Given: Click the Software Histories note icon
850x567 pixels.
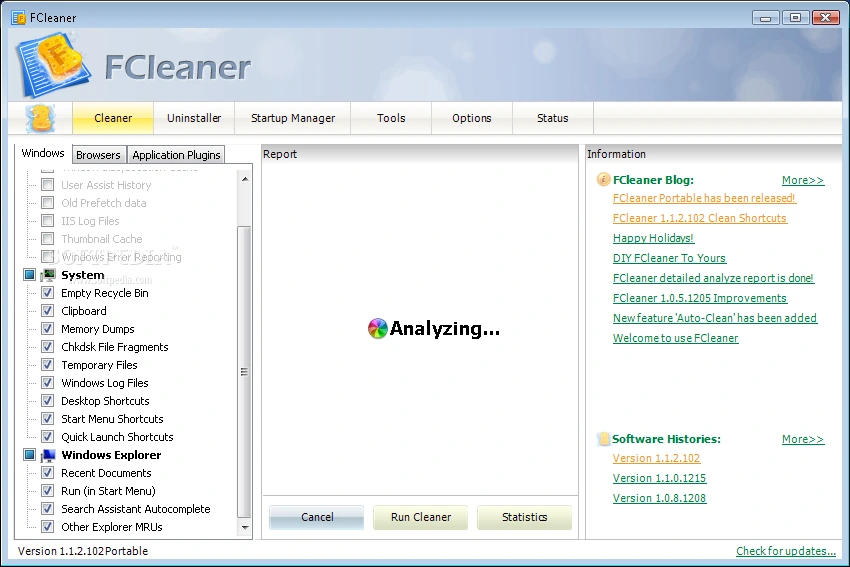Looking at the screenshot, I should click(603, 439).
